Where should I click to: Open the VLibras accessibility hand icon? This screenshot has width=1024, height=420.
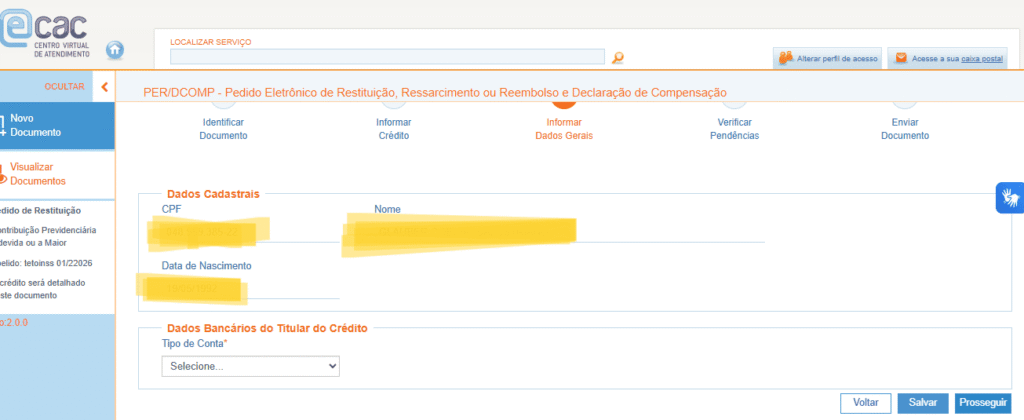click(x=1010, y=198)
